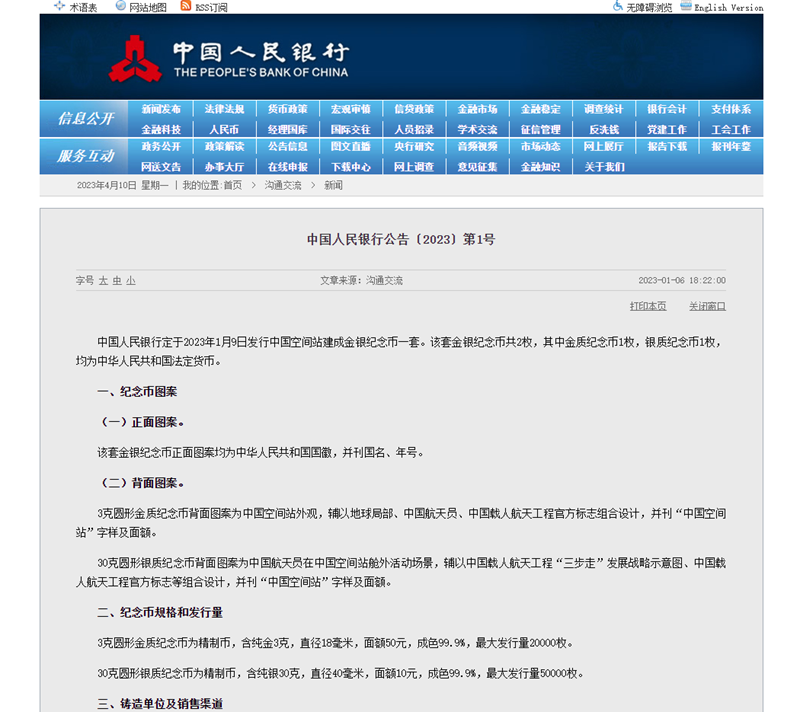Viewport: 800px width, 712px height.
Task: Open 工会工作 navigation item
Action: pos(731,130)
